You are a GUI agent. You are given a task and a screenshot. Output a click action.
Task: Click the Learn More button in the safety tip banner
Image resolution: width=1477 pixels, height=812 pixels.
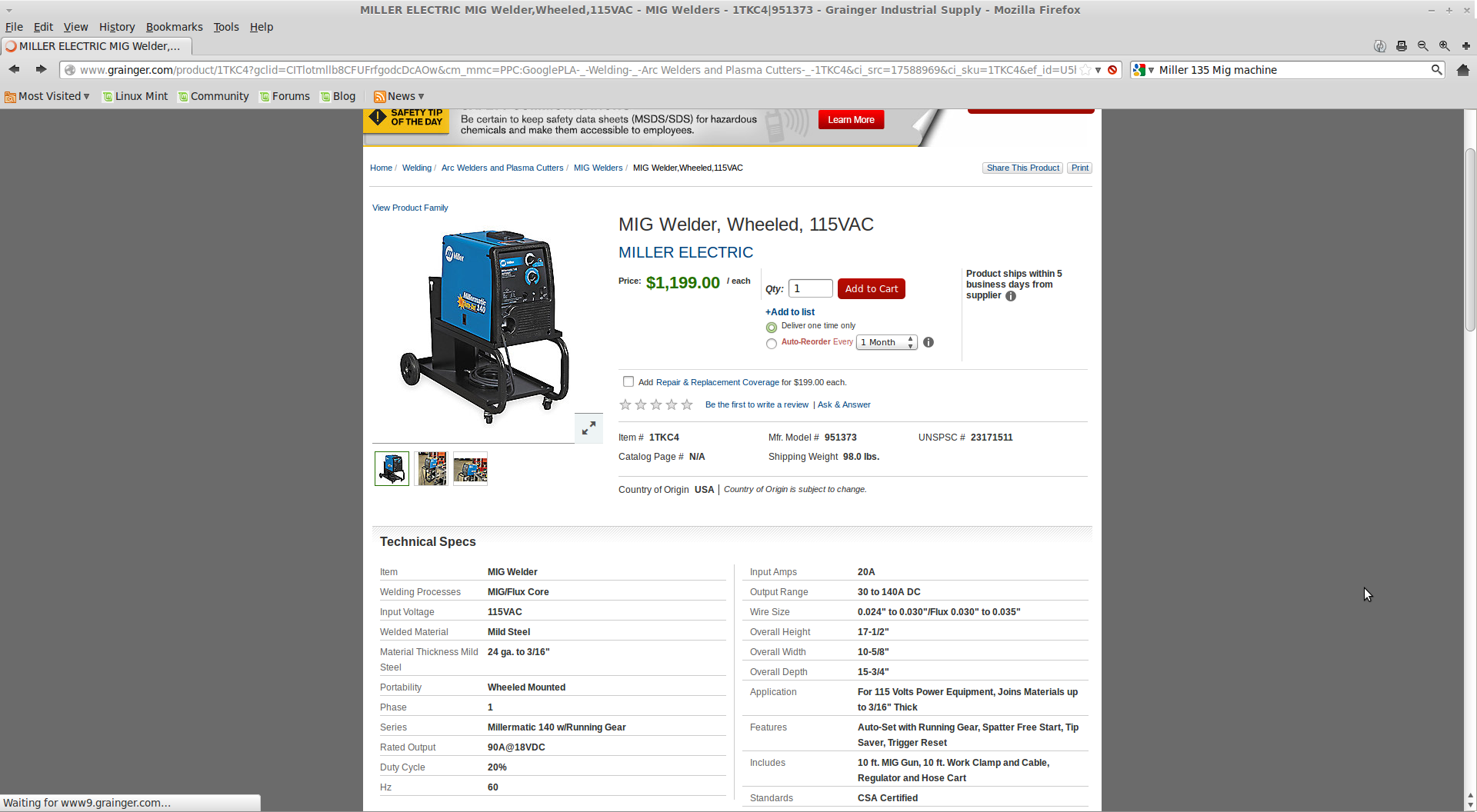(x=851, y=120)
